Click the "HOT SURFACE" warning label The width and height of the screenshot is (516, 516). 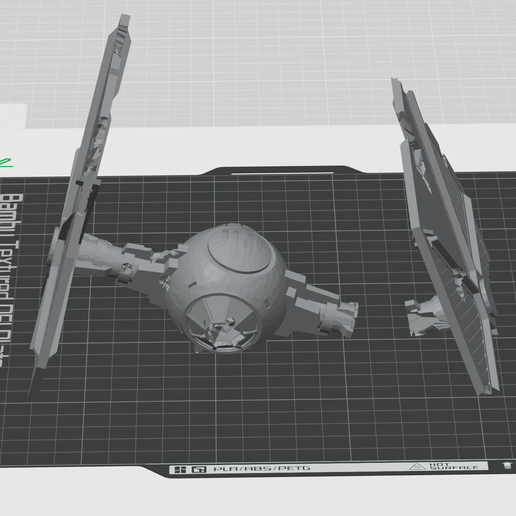pyautogui.click(x=454, y=466)
